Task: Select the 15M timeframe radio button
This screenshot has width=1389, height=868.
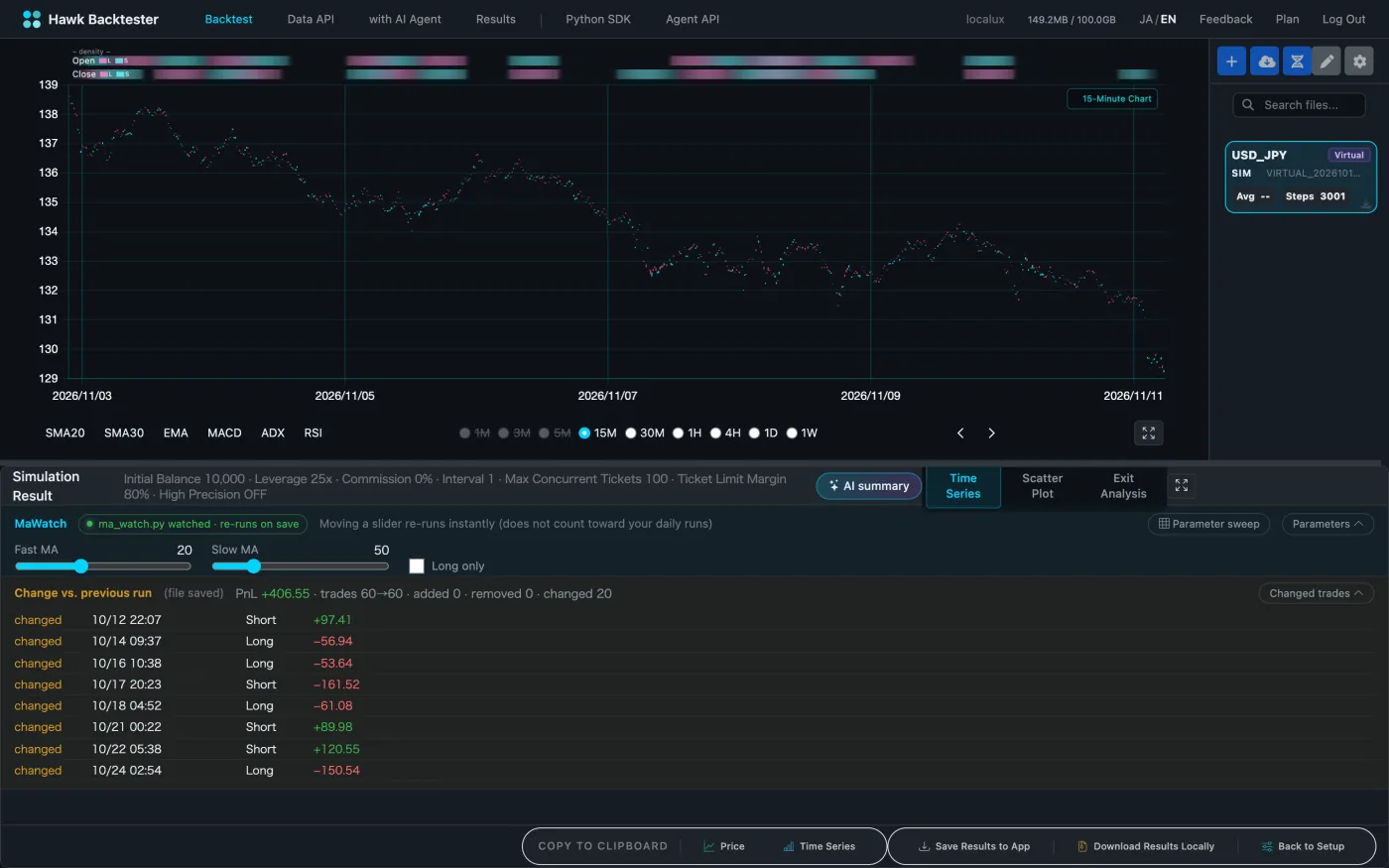Action: click(584, 434)
